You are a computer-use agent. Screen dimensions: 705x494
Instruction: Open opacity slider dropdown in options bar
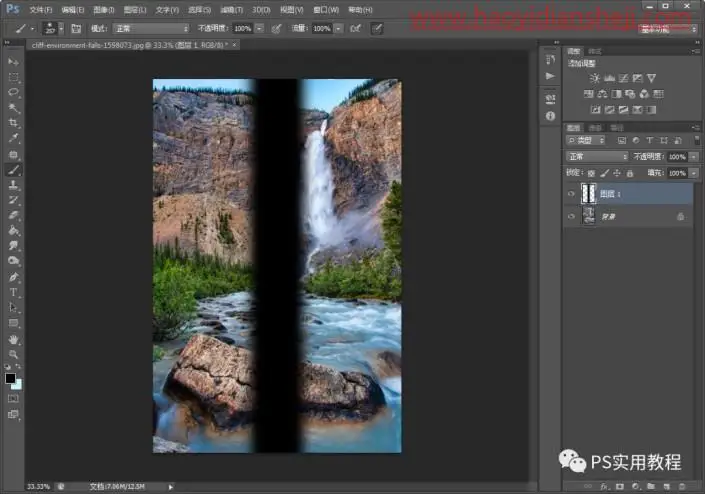click(259, 28)
